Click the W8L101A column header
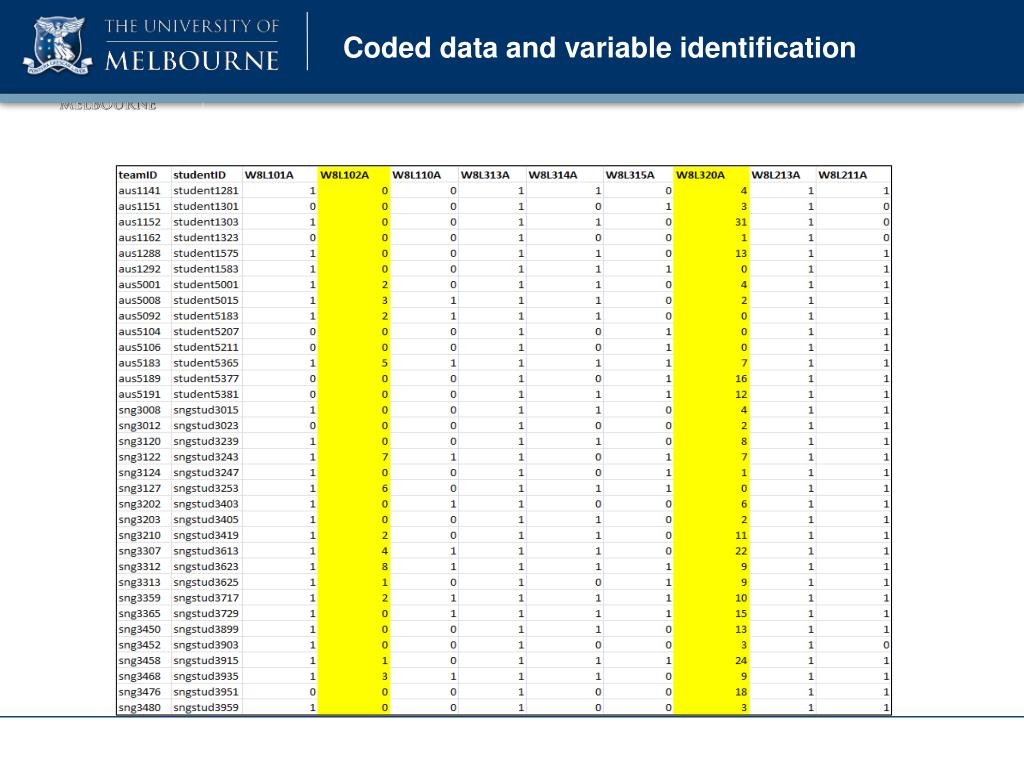 269,175
